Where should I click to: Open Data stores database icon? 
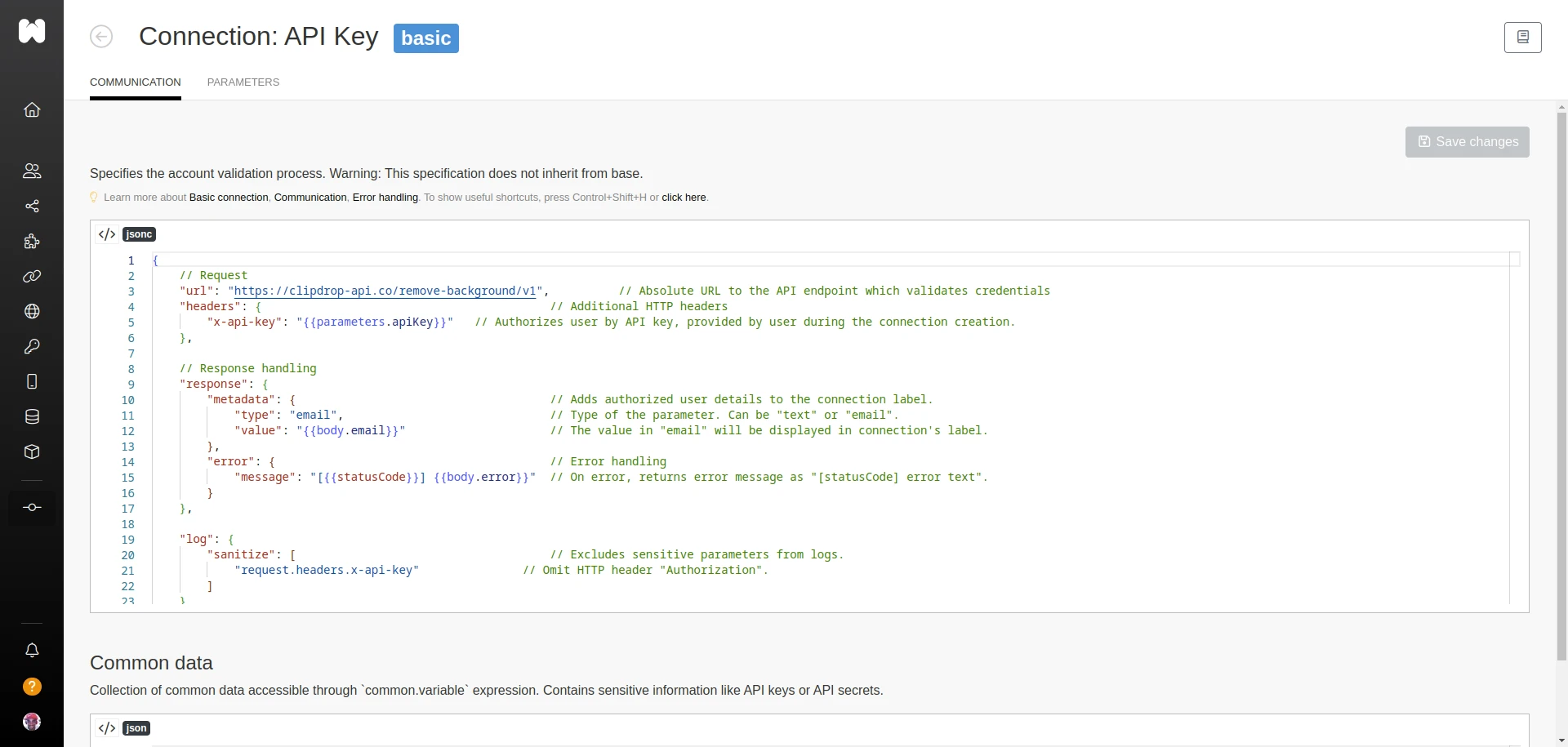(x=32, y=416)
